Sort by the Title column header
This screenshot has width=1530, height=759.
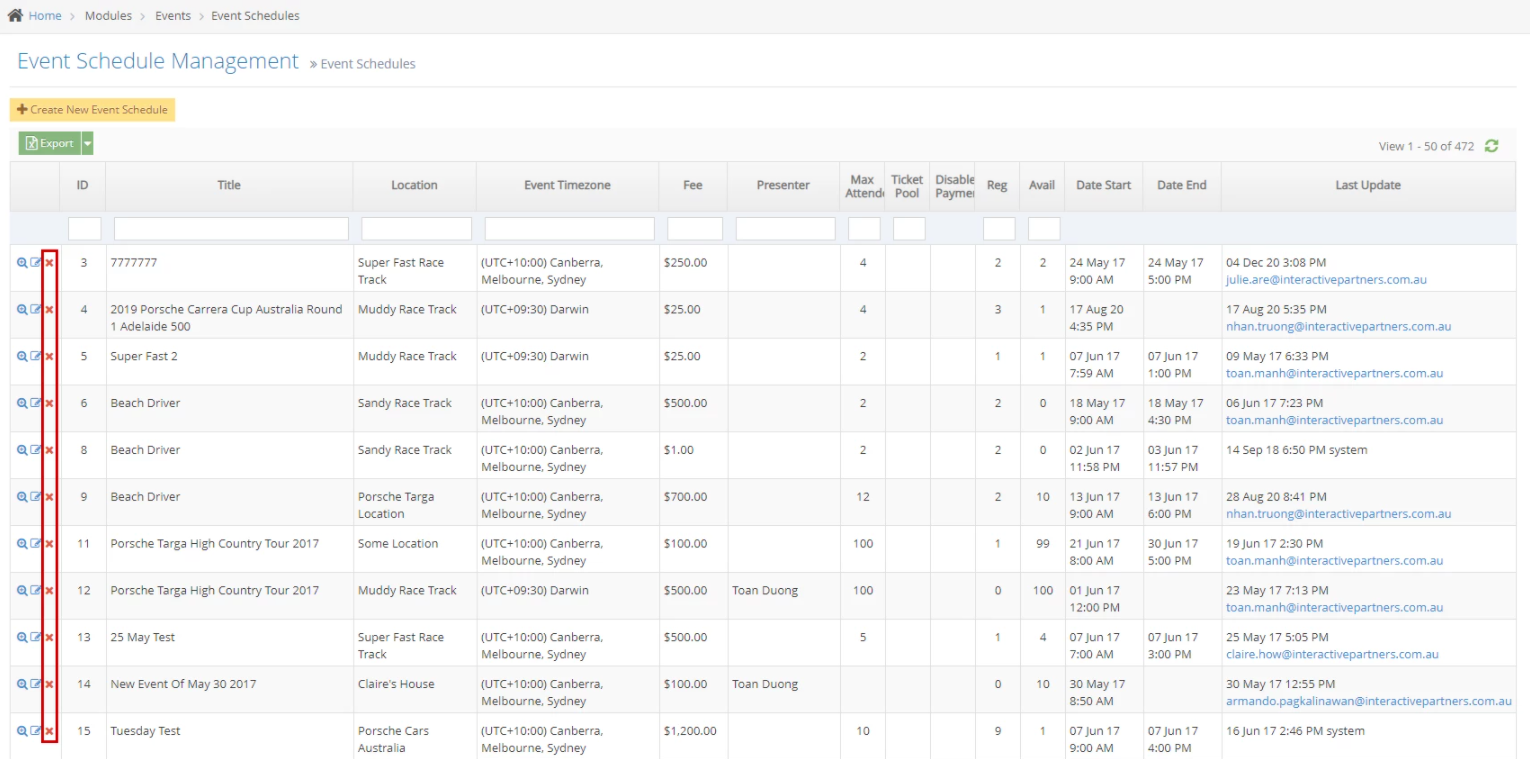[229, 185]
